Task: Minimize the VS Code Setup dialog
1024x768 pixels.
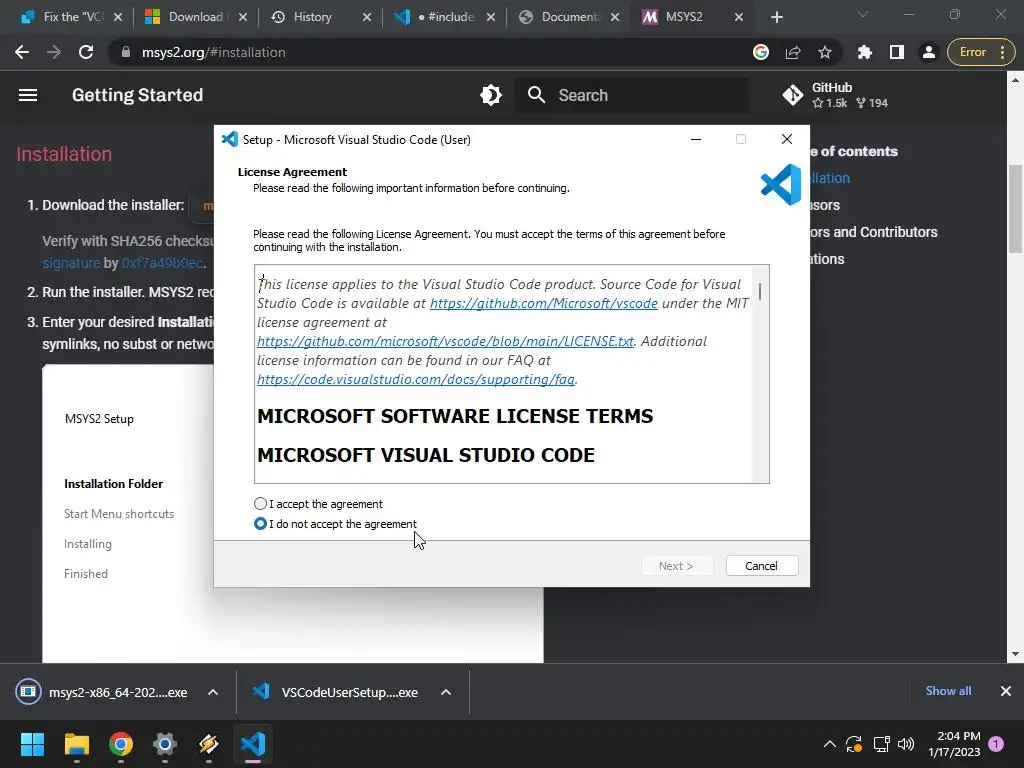Action: pos(696,139)
